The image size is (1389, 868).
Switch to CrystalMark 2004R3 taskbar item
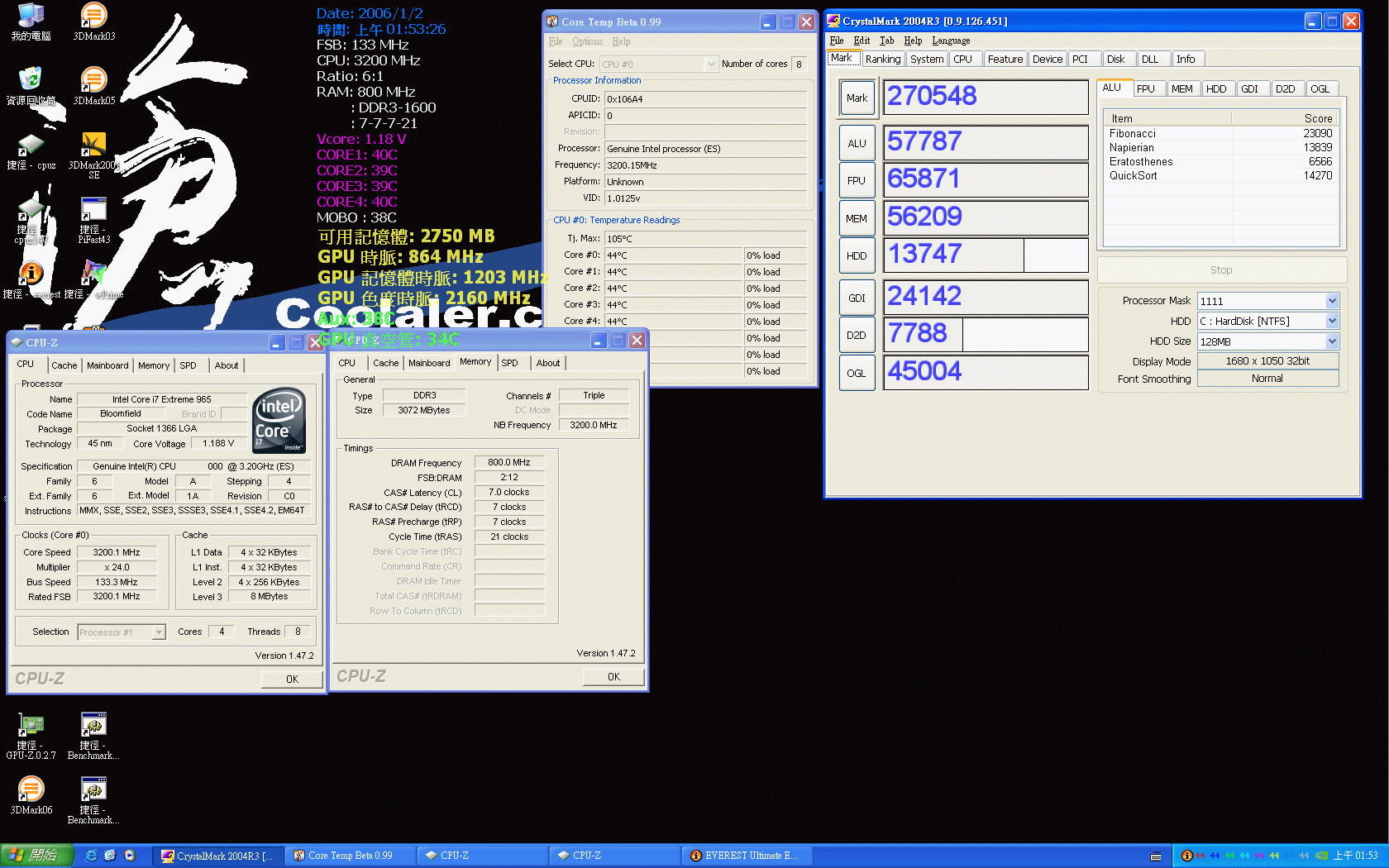pyautogui.click(x=217, y=856)
